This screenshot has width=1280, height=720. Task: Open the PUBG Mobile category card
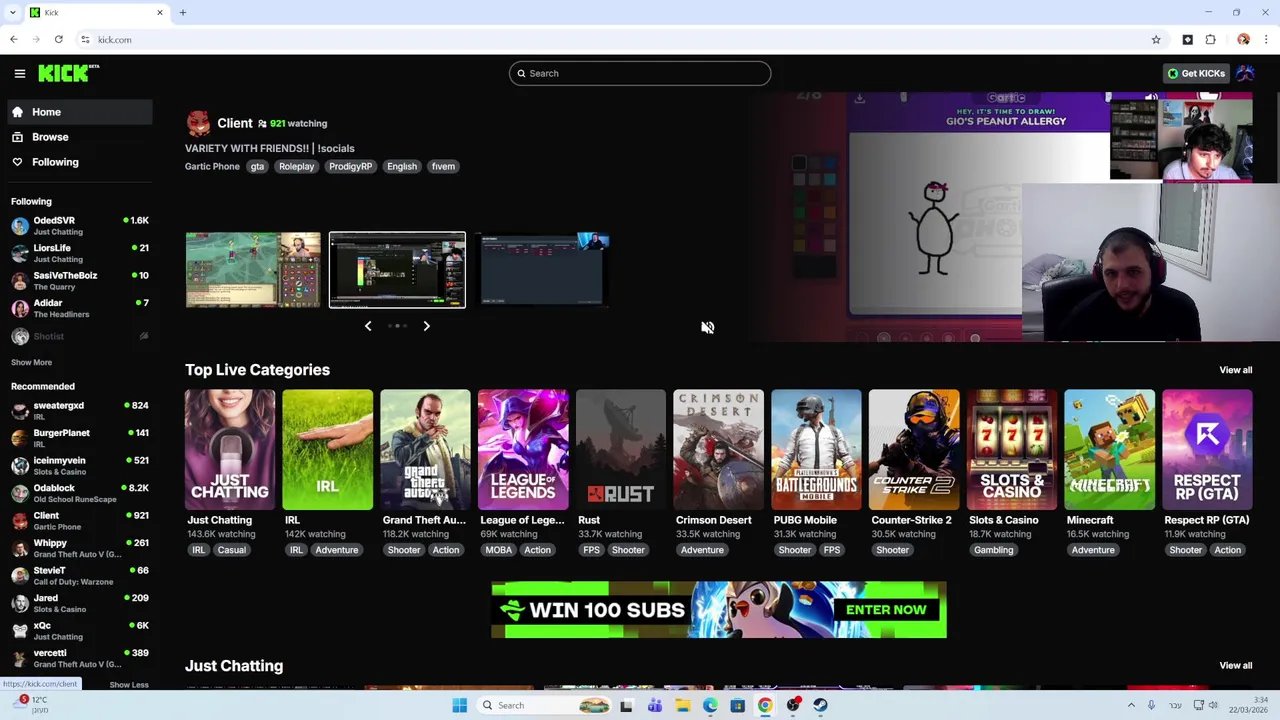point(816,450)
